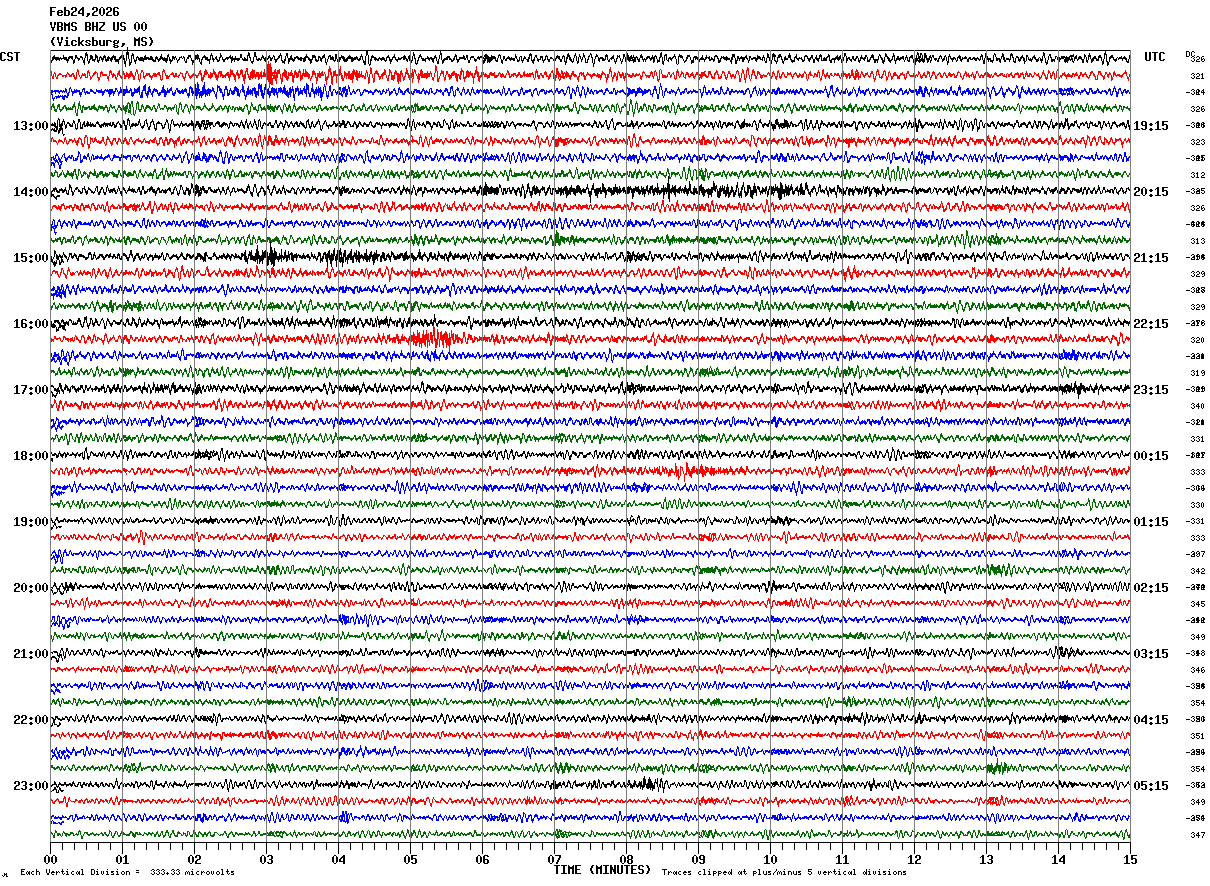Click minute tick 14 on bottom axis
The height and width of the screenshot is (886, 1210).
(1058, 859)
